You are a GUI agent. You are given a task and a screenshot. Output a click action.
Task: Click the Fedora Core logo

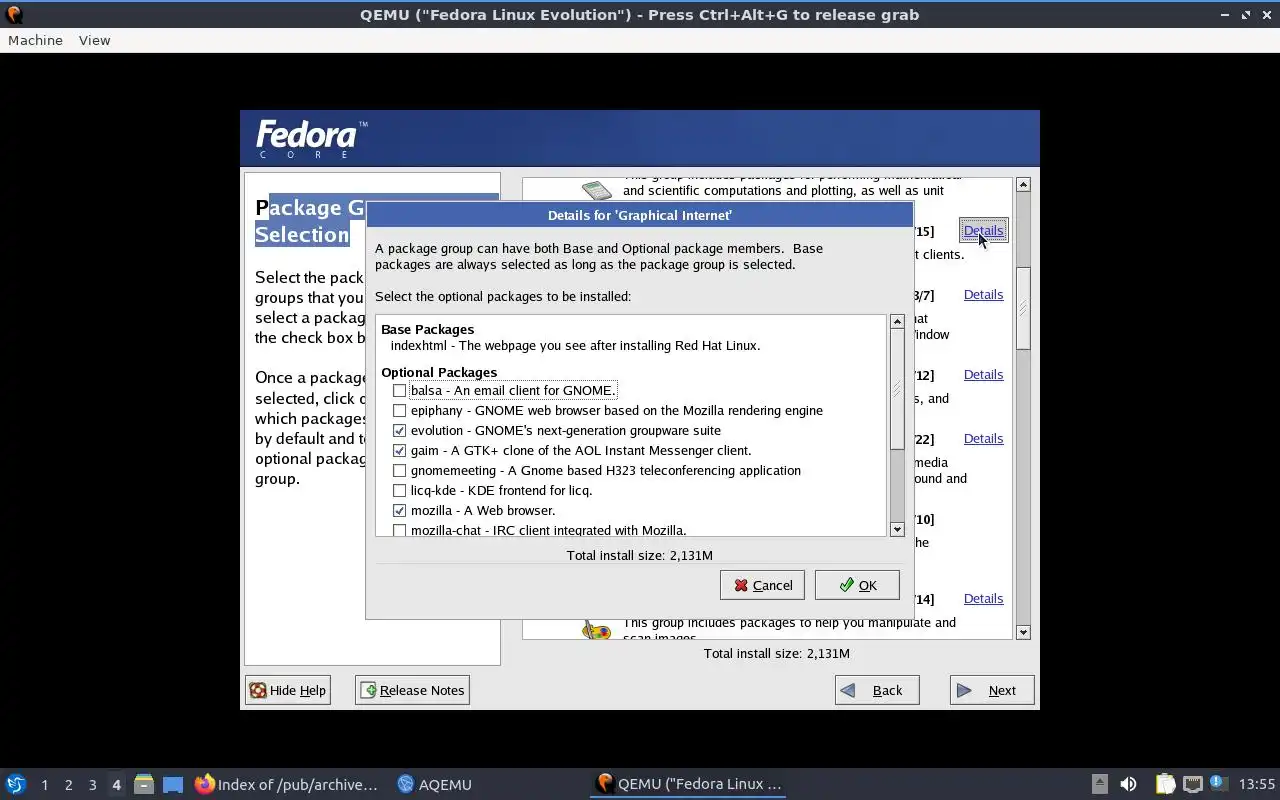pos(312,138)
